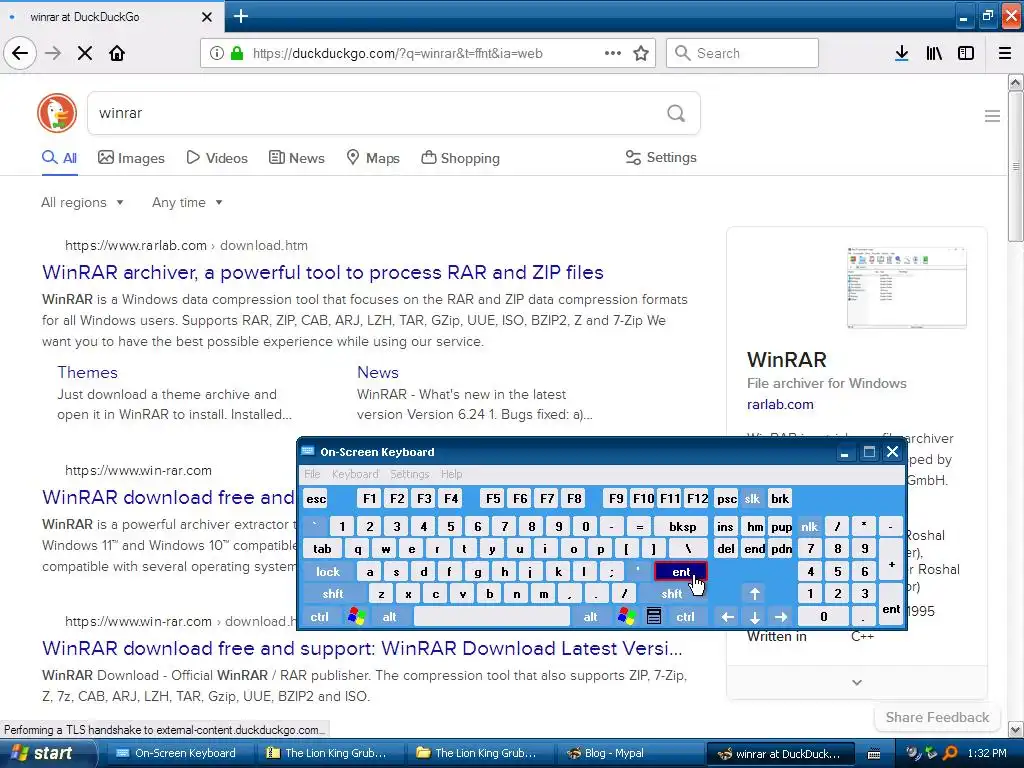
Task: Open a new tab with plus button
Action: tap(240, 16)
